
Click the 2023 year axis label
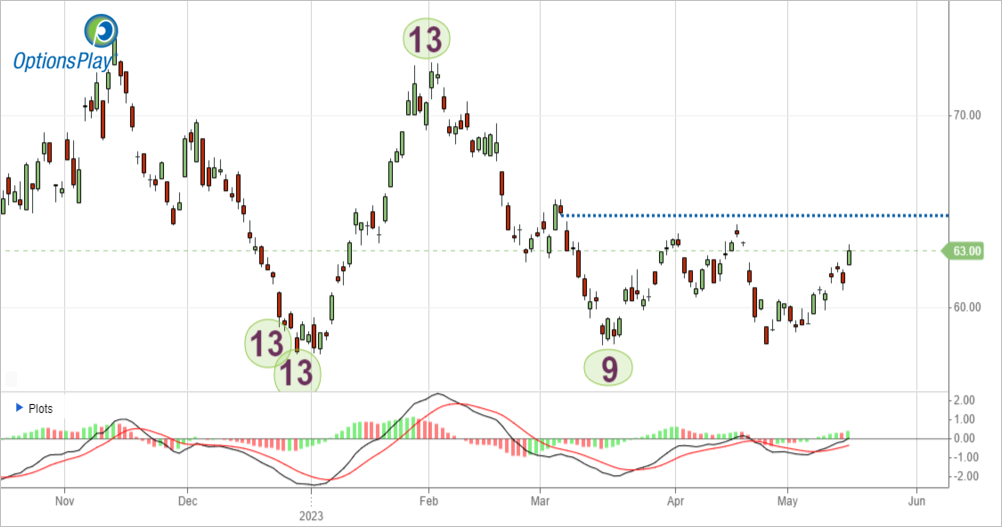click(311, 516)
